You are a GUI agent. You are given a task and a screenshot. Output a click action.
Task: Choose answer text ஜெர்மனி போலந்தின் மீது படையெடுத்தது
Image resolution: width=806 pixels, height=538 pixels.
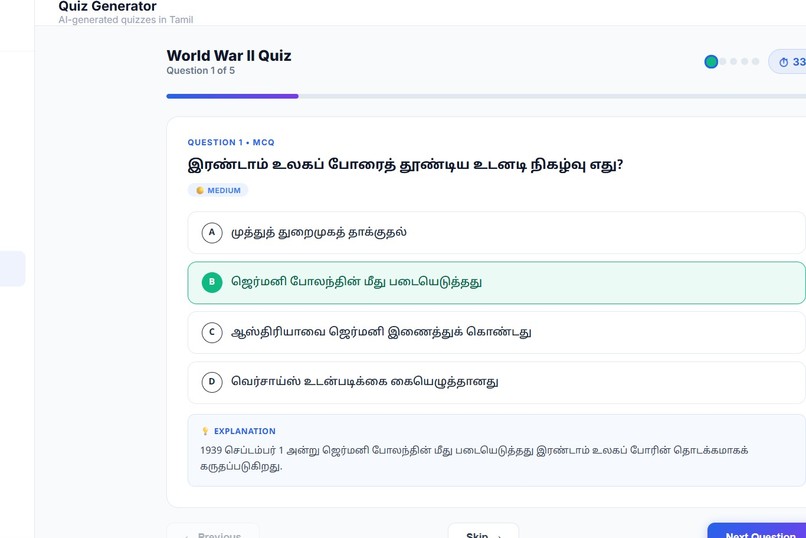[356, 282]
